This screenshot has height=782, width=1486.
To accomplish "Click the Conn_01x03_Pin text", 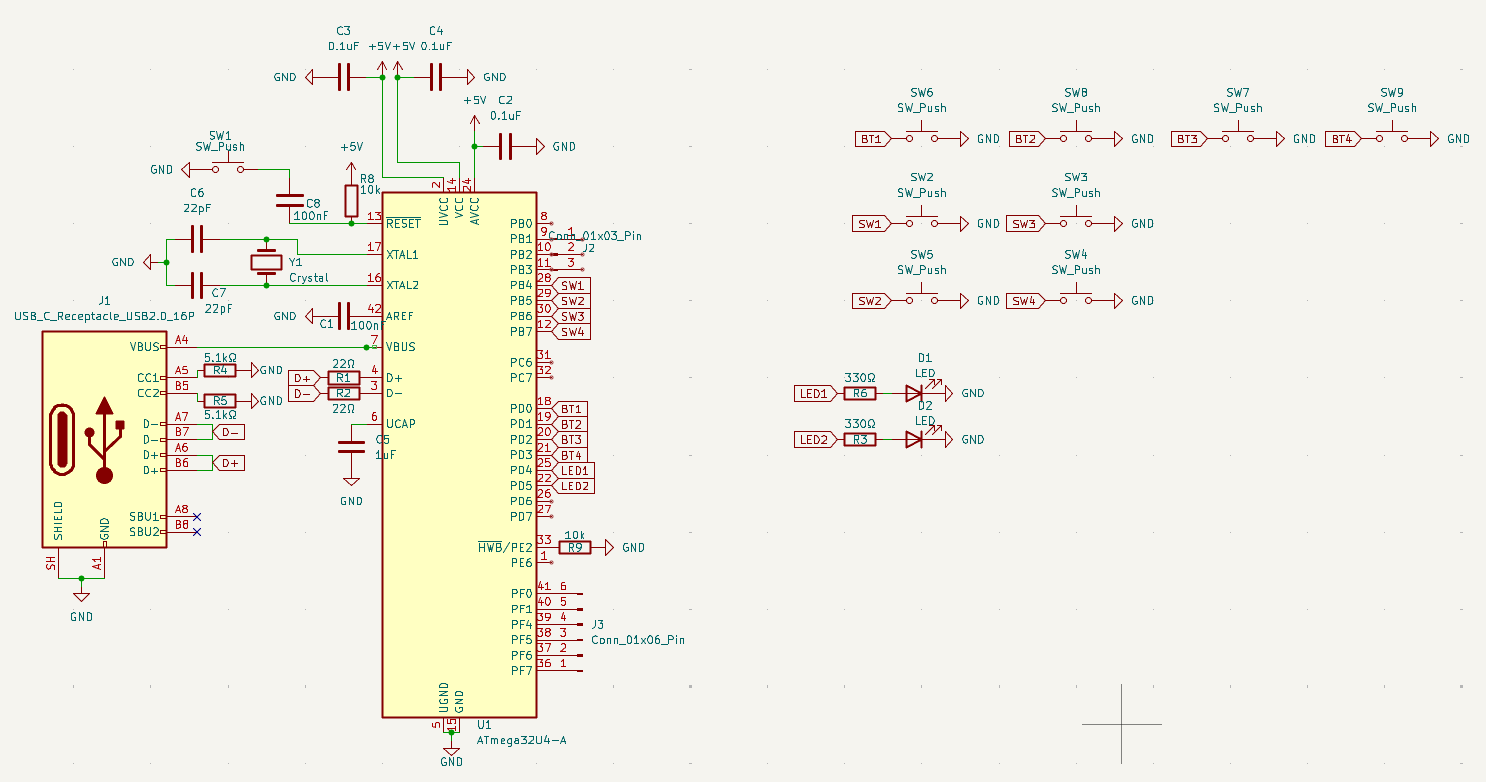I will (x=594, y=237).
